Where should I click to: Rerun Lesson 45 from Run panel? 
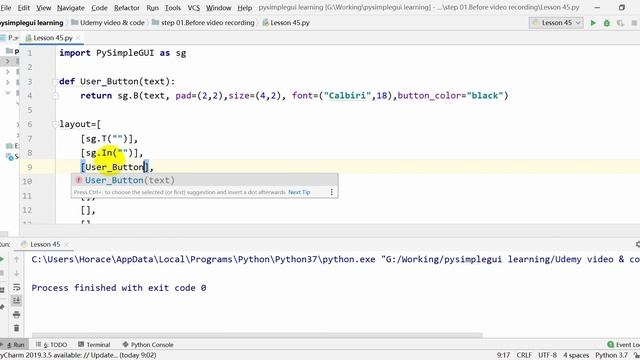click(2, 259)
